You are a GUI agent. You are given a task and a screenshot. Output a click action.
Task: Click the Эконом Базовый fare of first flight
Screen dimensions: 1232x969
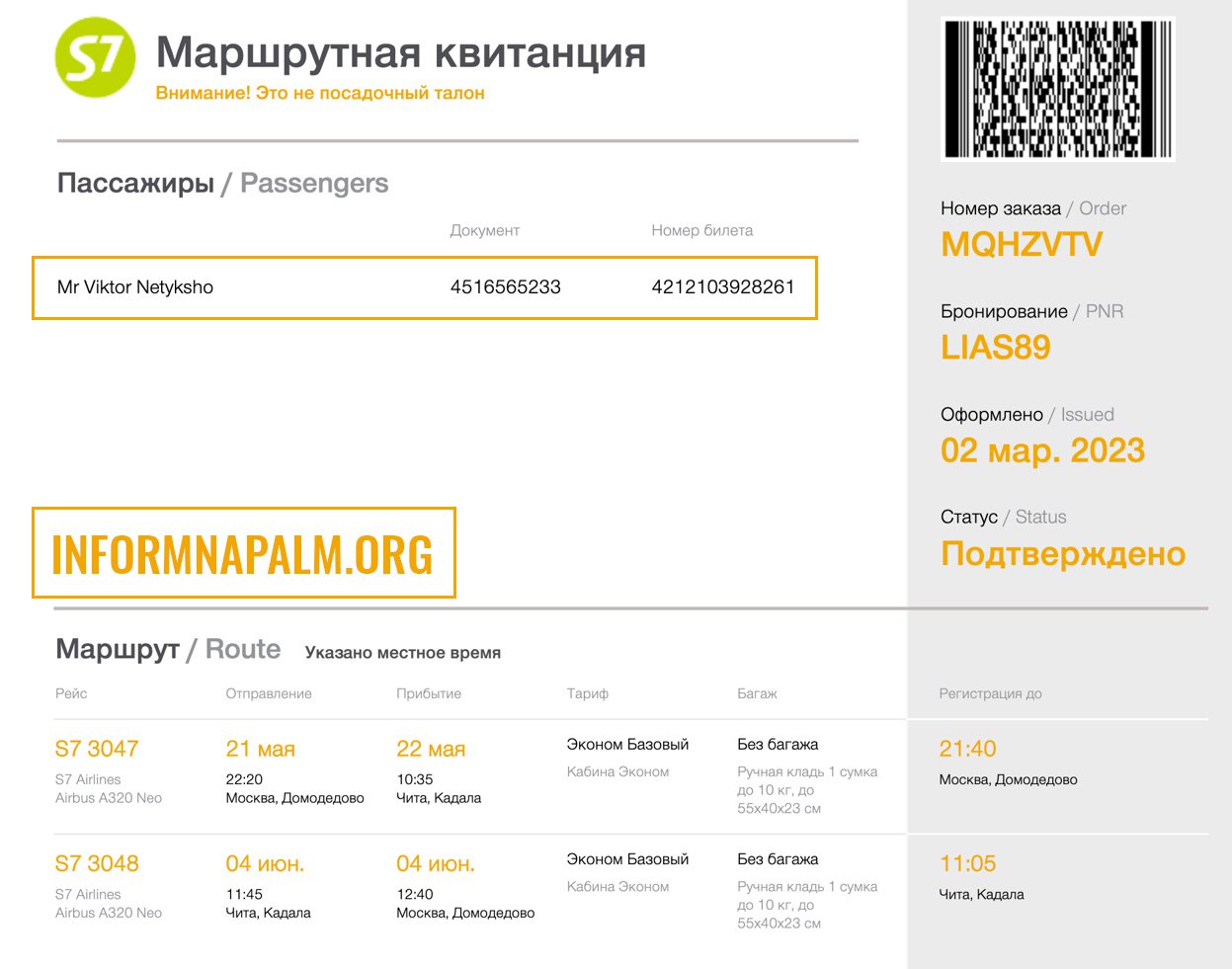point(627,744)
